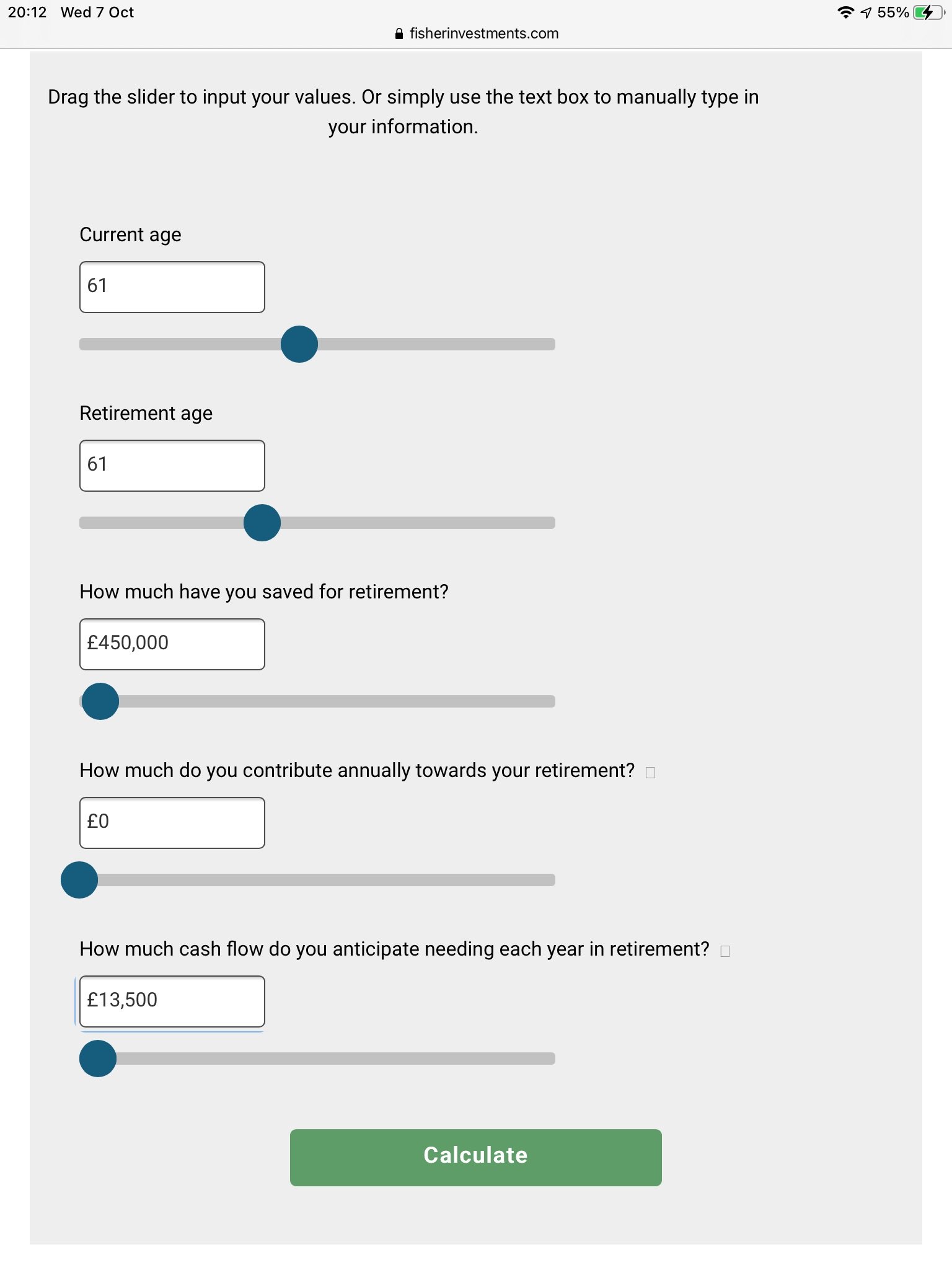Viewport: 952px width, 1270px height.
Task: Tap the info icon beside cash flow question
Action: point(725,951)
